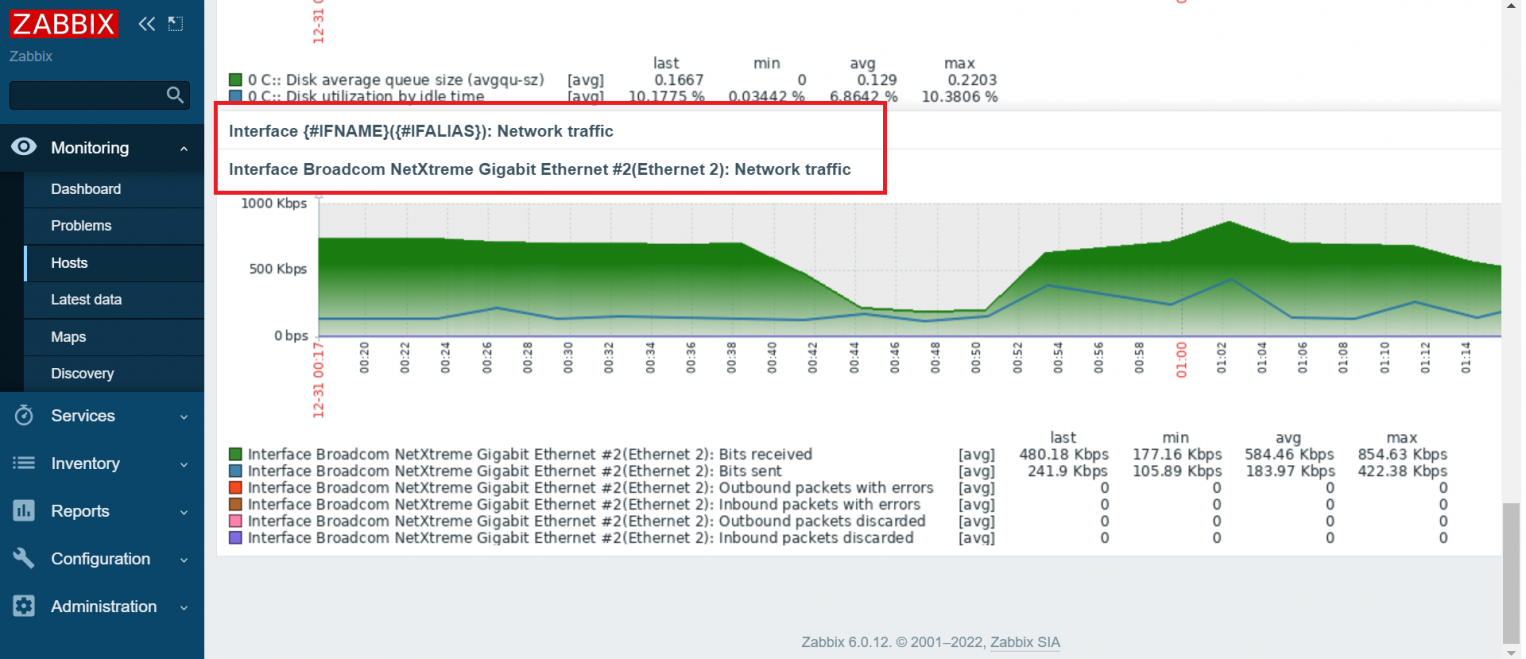The image size is (1526, 659).
Task: Open the Dashboard menu item
Action: click(86, 189)
